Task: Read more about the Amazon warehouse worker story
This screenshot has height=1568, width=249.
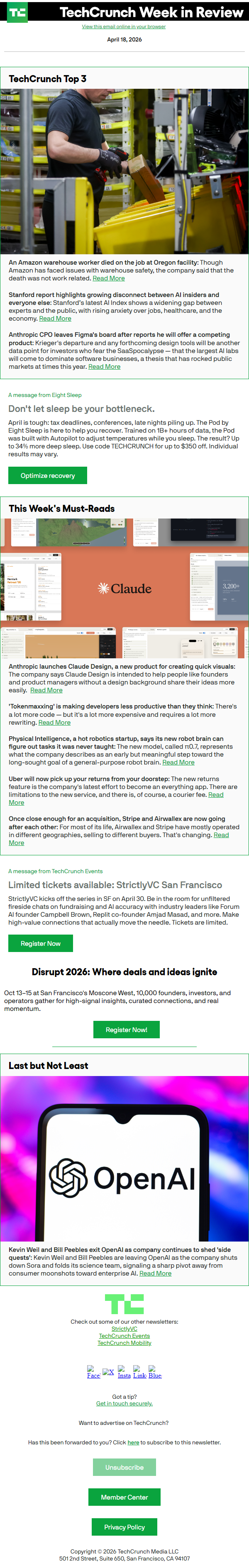Action: click(108, 278)
